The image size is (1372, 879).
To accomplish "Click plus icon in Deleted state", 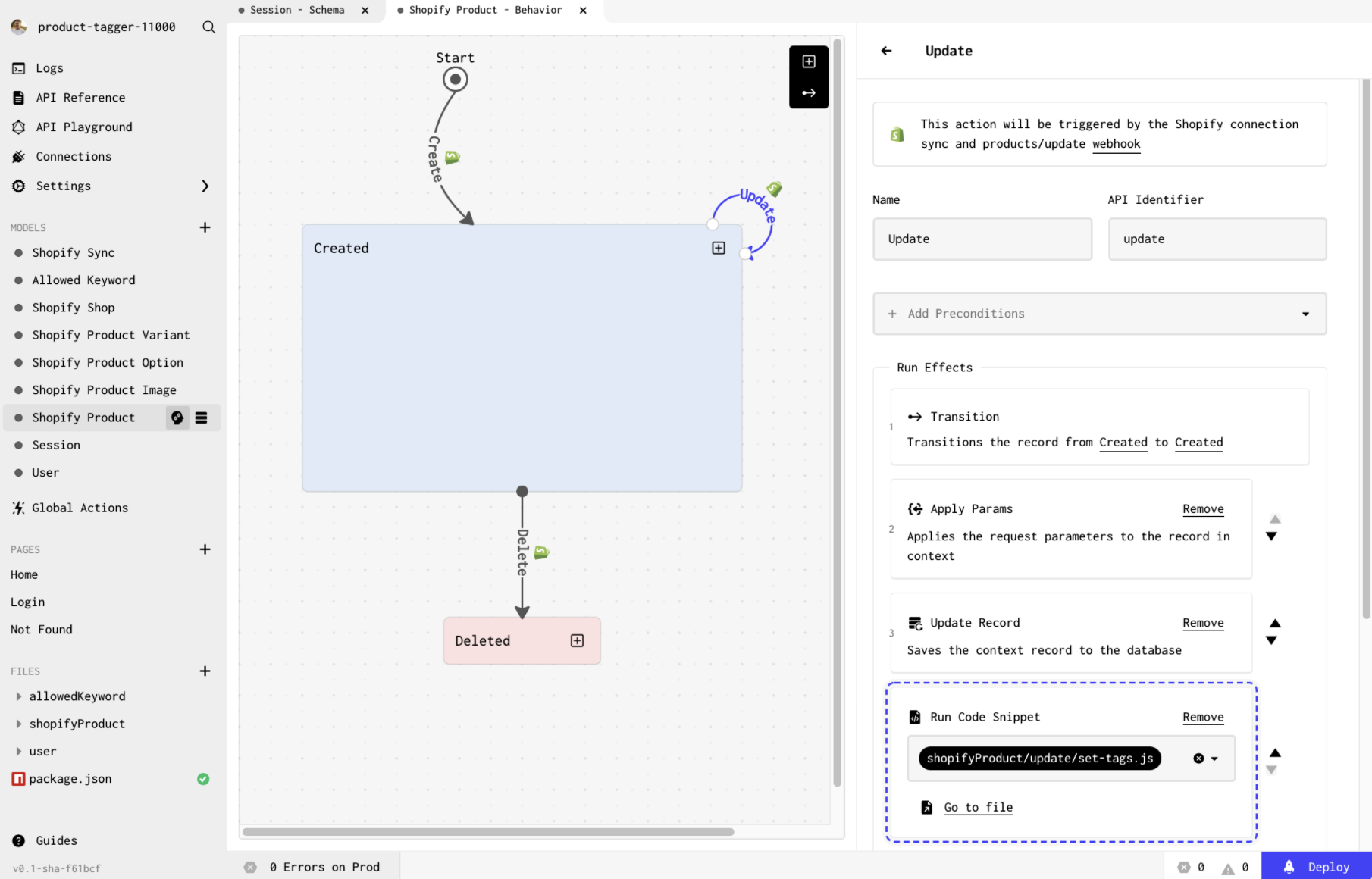I will [577, 641].
